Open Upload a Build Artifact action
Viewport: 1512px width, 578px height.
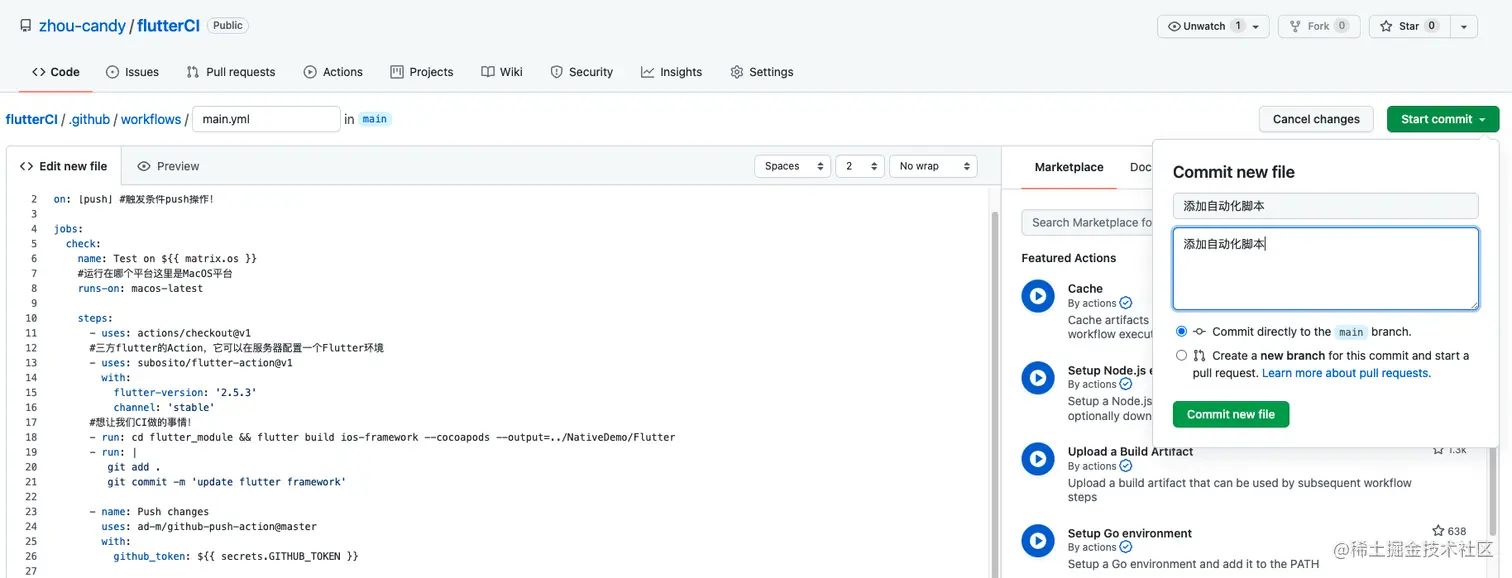tap(1130, 451)
